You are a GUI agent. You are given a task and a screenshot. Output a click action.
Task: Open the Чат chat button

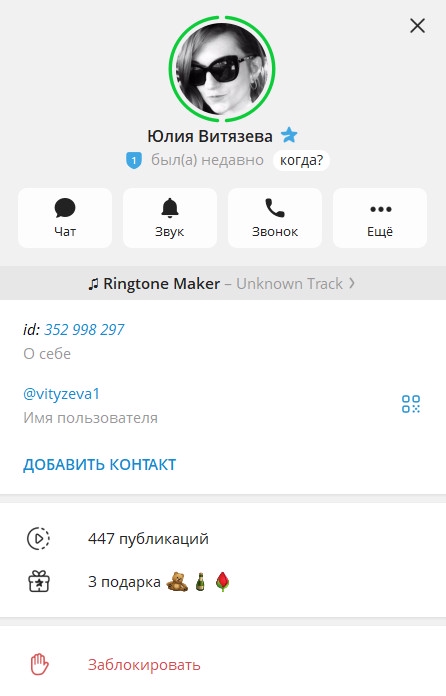pyautogui.click(x=65, y=218)
